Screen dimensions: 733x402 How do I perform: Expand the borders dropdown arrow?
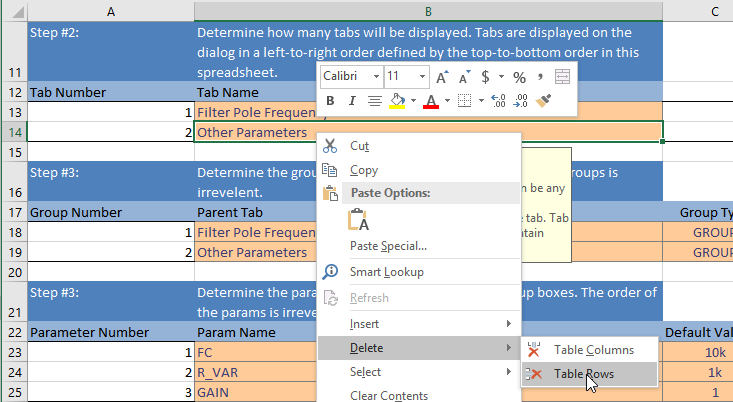tap(479, 101)
